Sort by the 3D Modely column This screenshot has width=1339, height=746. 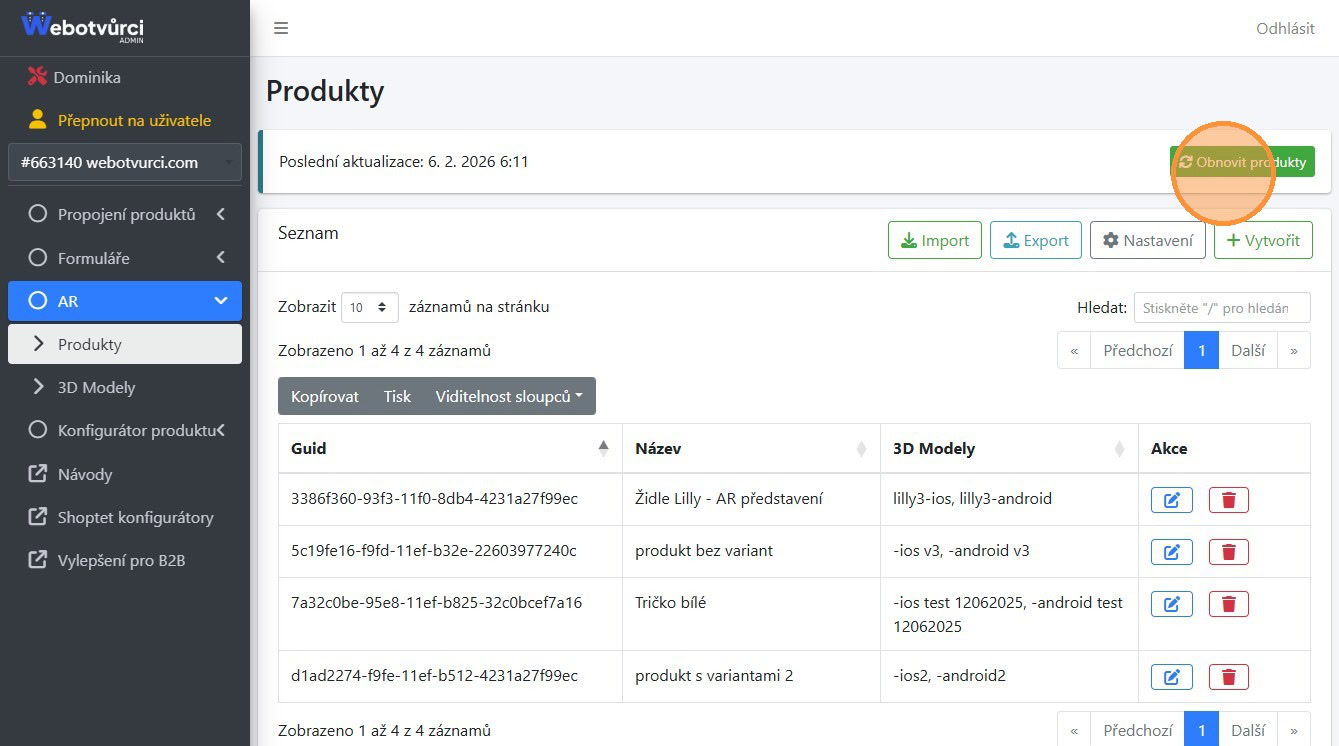1009,448
